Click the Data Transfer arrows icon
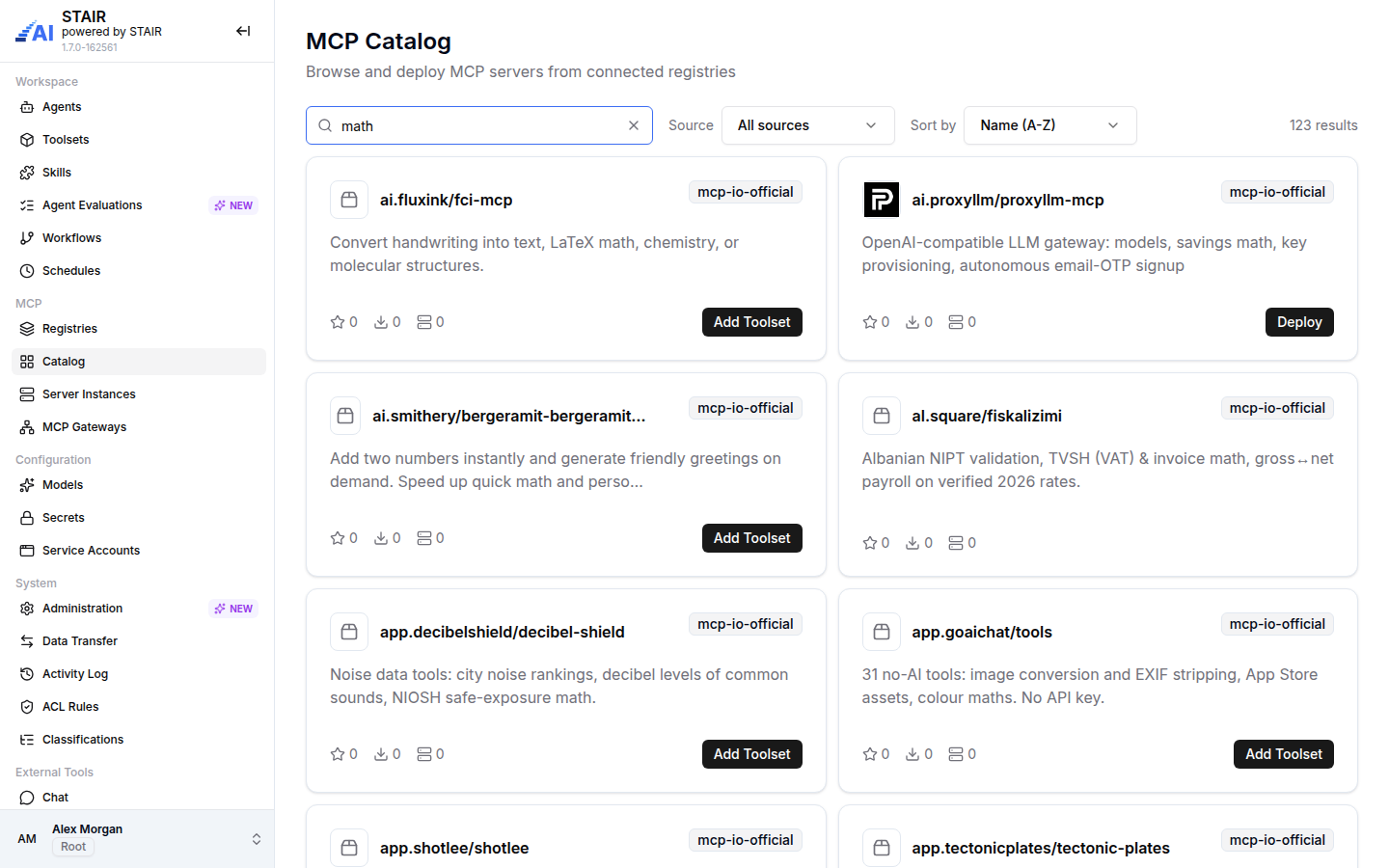The height and width of the screenshot is (868, 1389). (x=27, y=641)
